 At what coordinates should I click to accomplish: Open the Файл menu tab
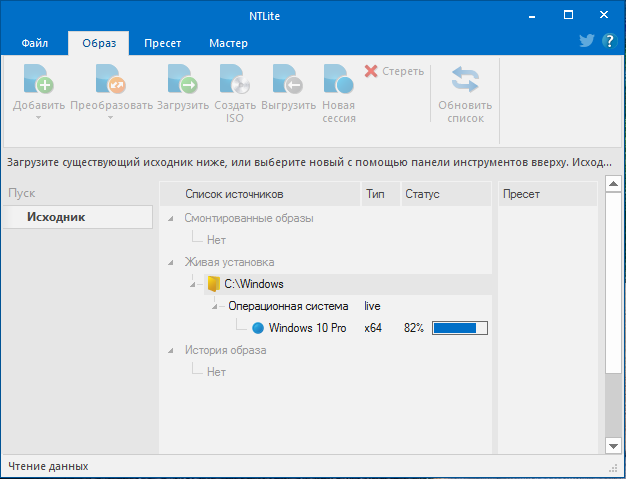(x=35, y=43)
